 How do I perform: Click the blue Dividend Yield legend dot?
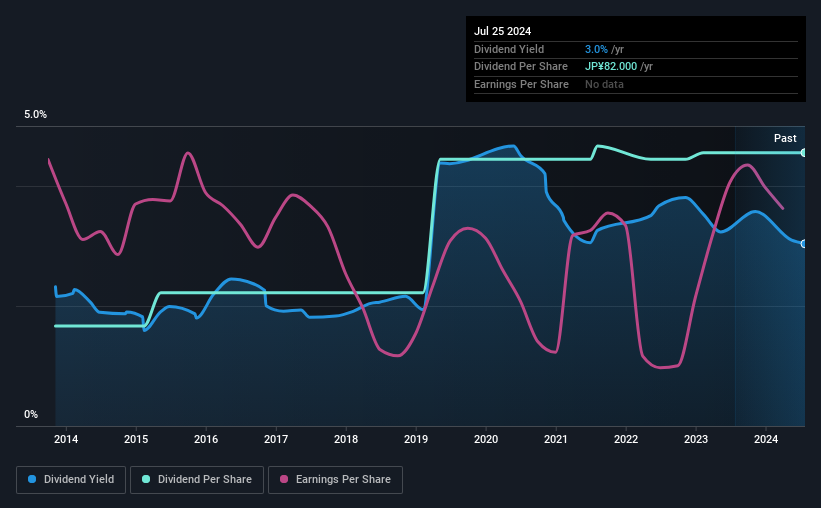(32, 479)
